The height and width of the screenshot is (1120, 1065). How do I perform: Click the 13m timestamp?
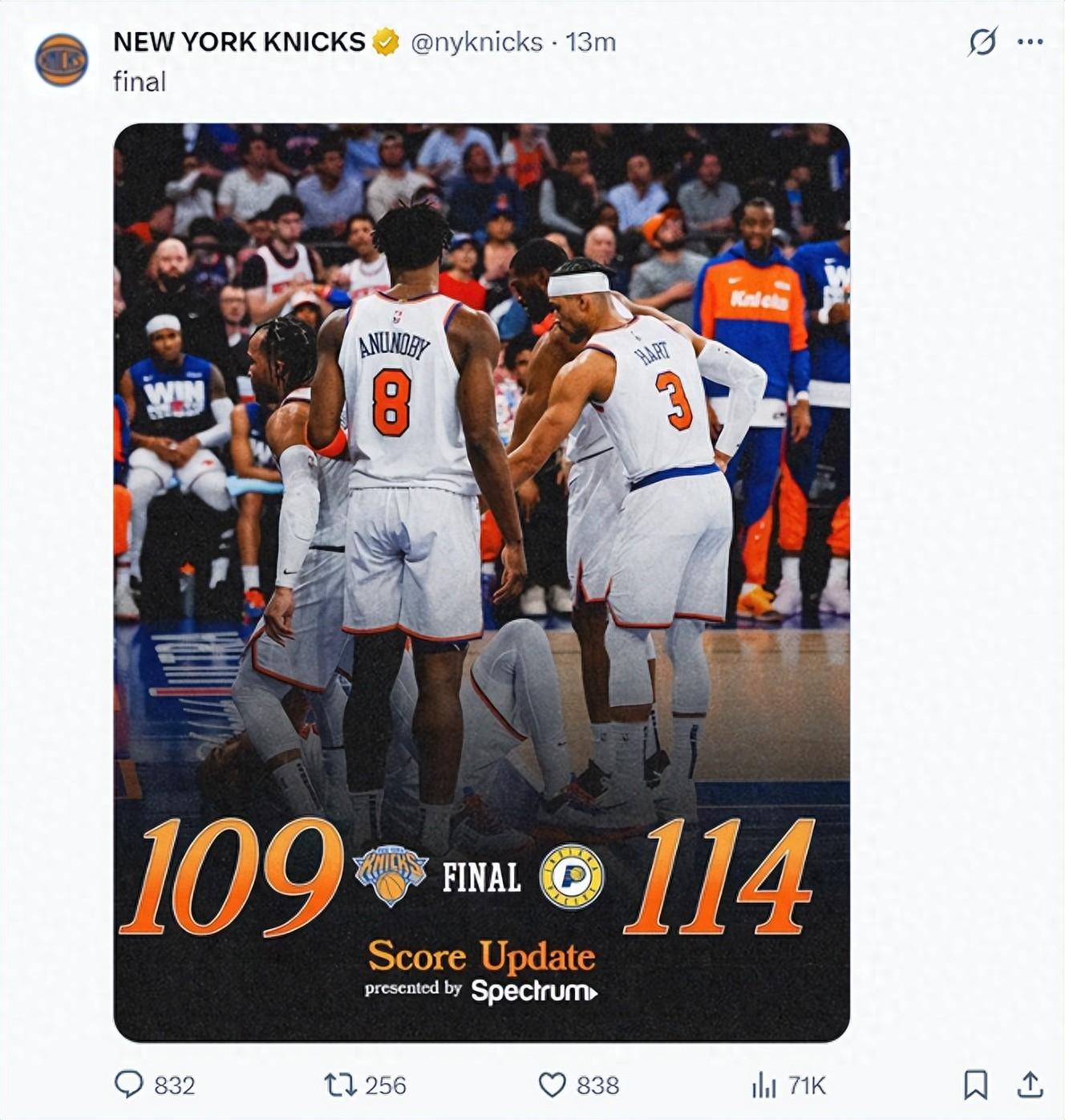pyautogui.click(x=591, y=42)
